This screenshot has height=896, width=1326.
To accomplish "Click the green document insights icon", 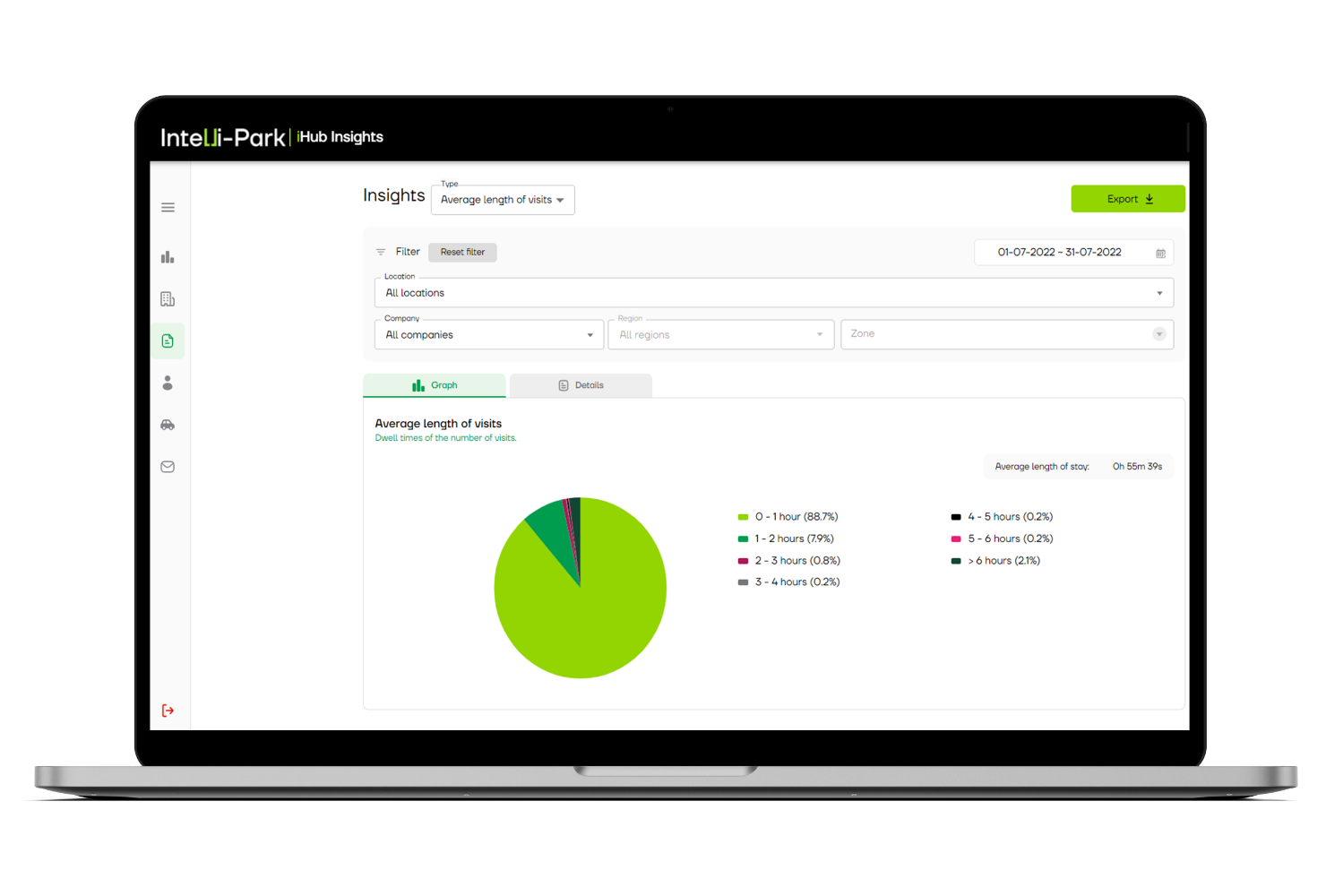I will (x=168, y=341).
